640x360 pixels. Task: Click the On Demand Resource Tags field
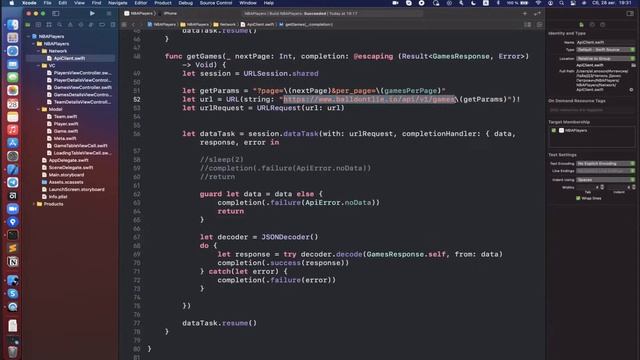click(x=591, y=110)
